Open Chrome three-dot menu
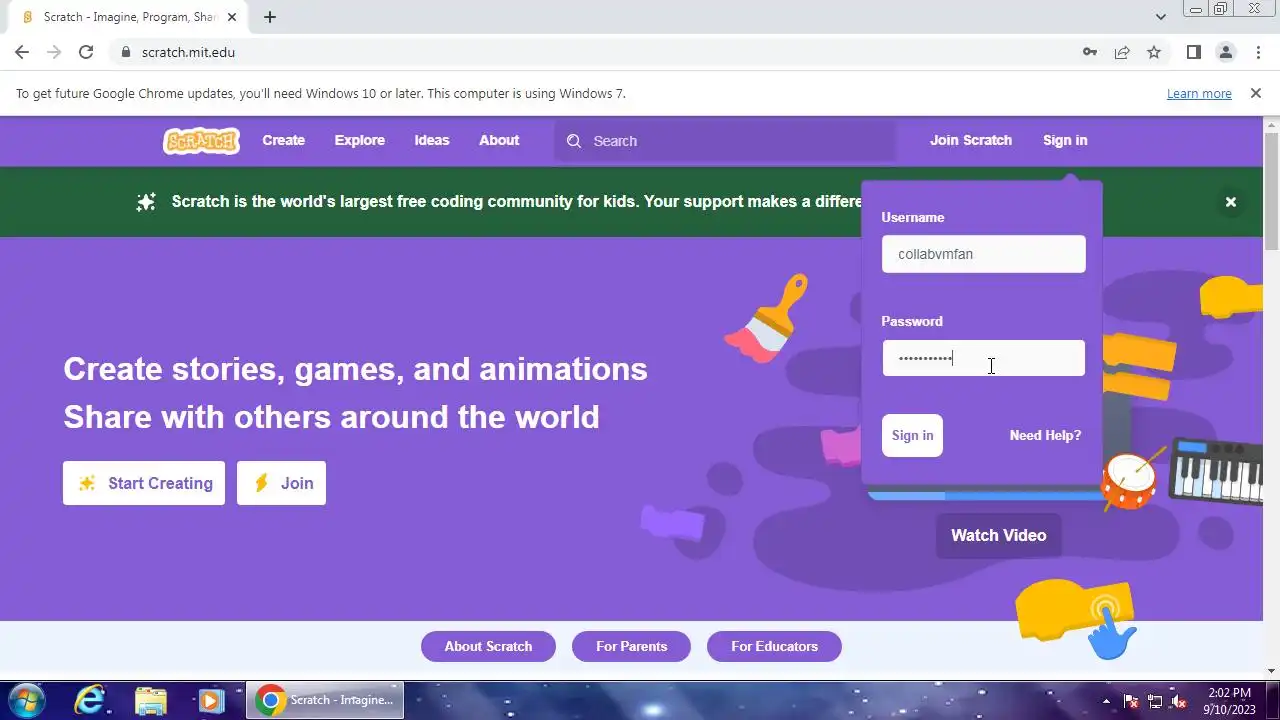The width and height of the screenshot is (1280, 720). [x=1258, y=52]
